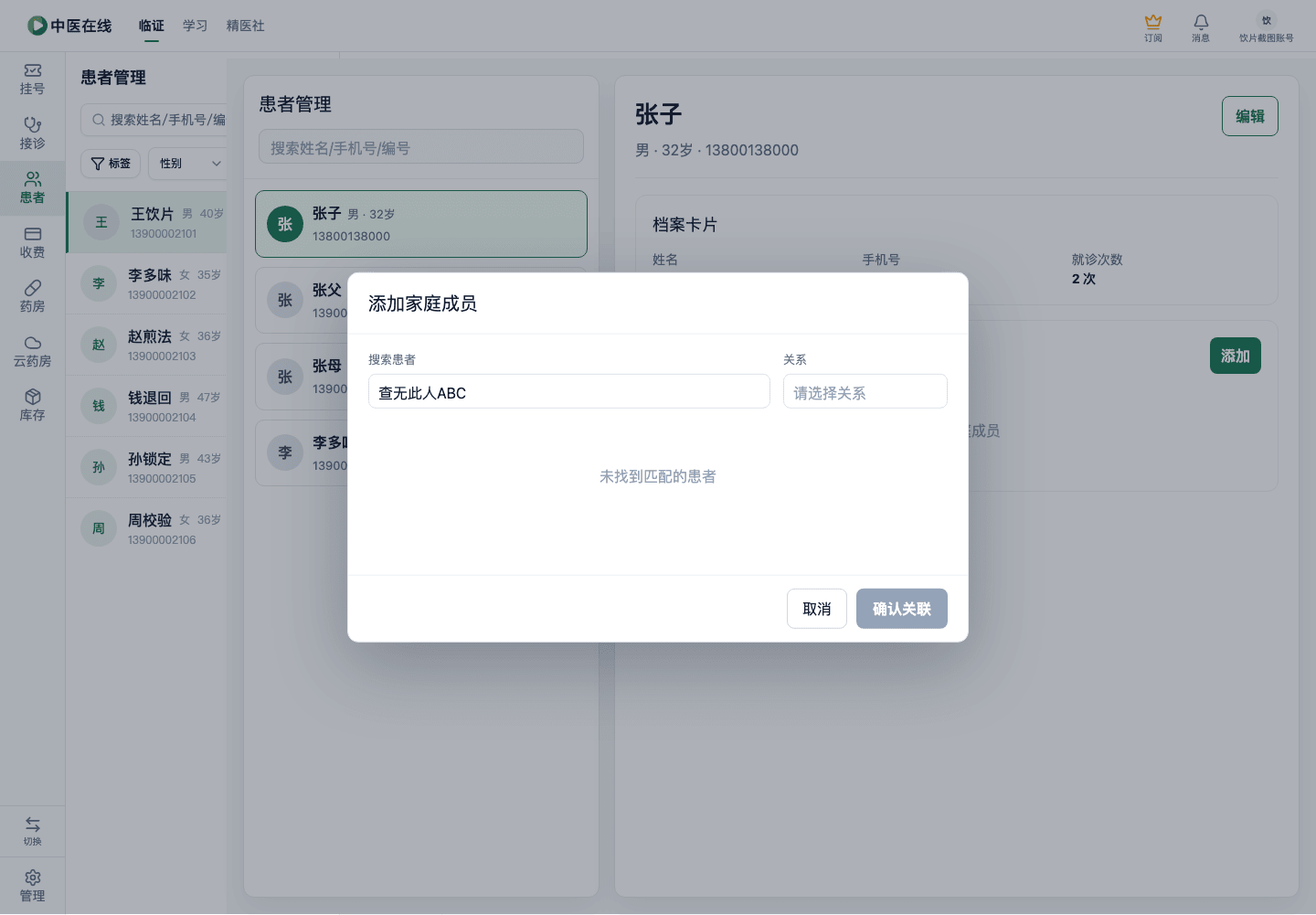Switch to the 临证 tab
This screenshot has height=915, width=1316.
tap(152, 26)
